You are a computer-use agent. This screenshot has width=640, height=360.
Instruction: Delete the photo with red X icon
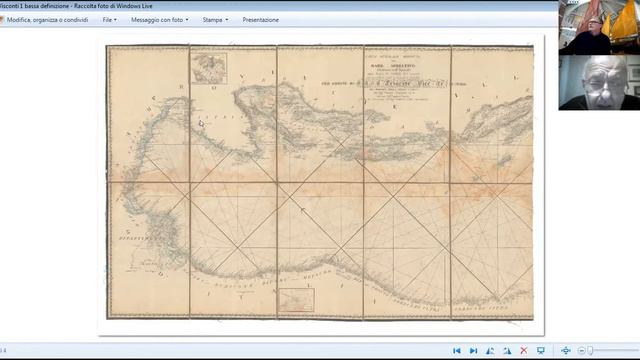524,351
